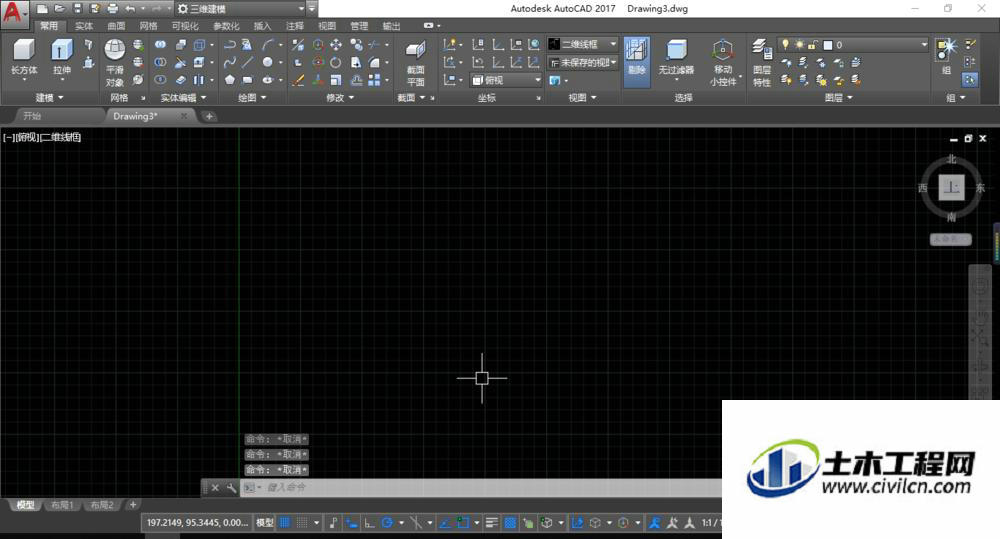Open the 二维线框 visual style dropdown
1000x539 pixels.
[583, 44]
